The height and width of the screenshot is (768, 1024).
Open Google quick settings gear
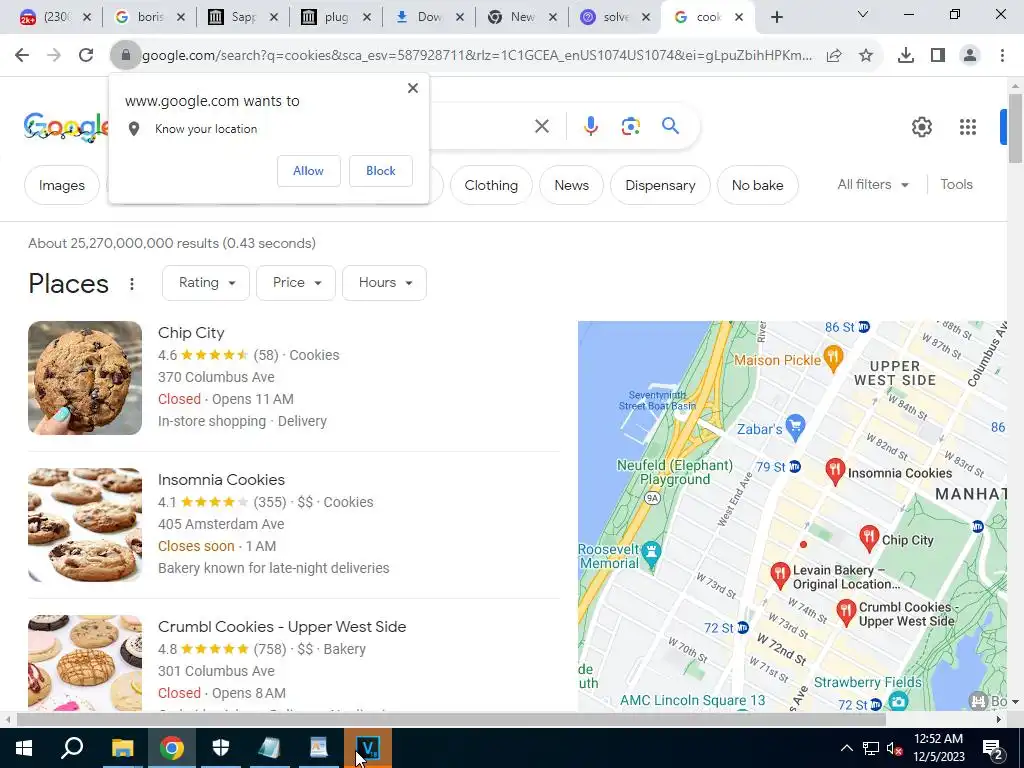coord(921,127)
